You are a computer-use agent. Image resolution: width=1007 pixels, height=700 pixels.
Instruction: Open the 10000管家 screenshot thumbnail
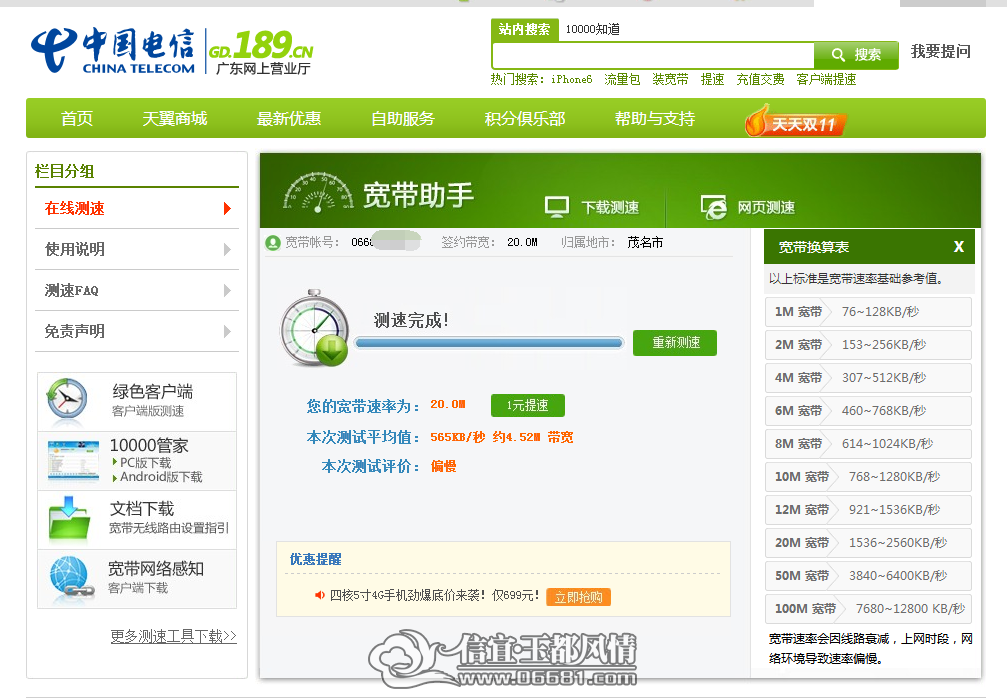[x=73, y=461]
